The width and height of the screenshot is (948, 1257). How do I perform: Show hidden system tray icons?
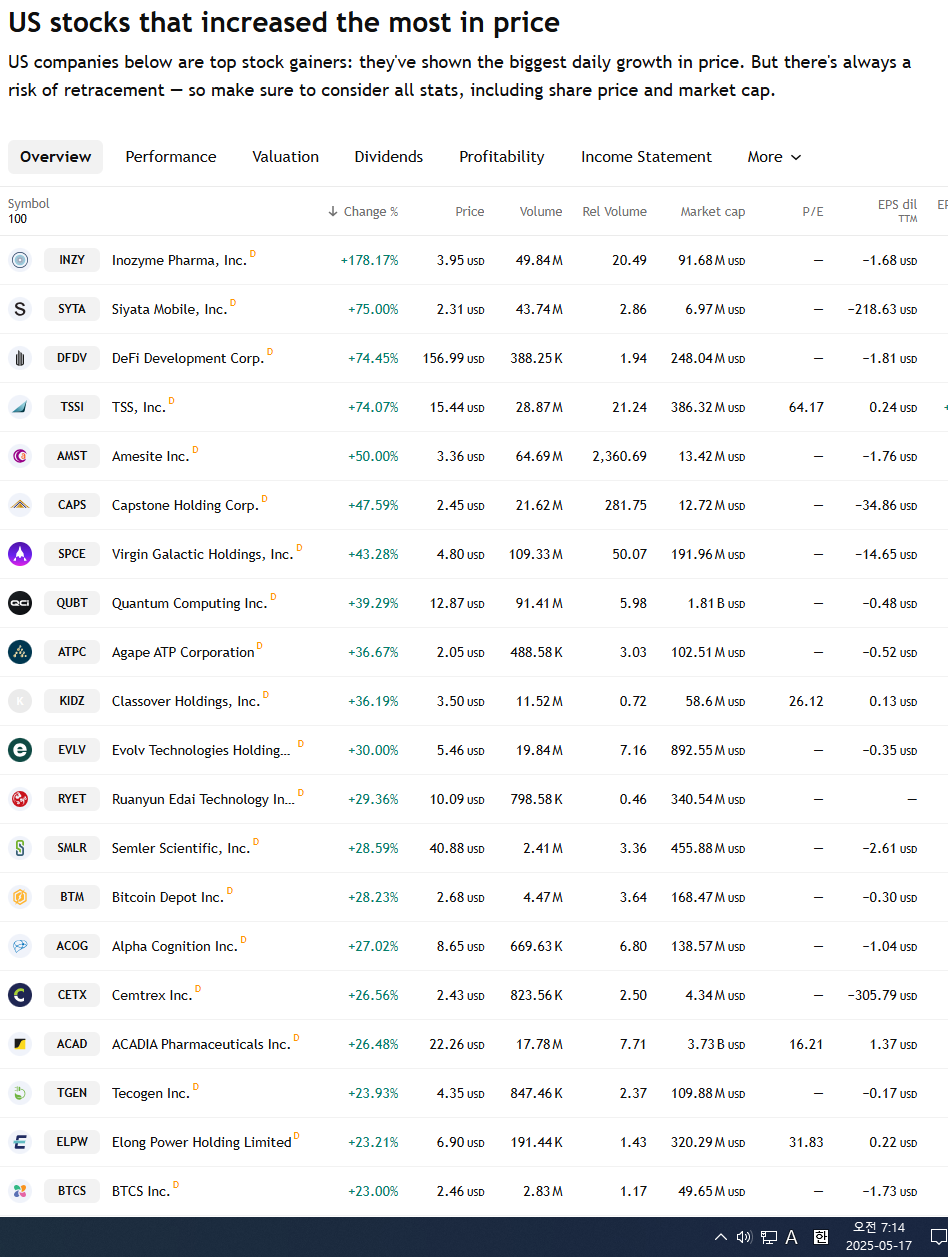720,1237
